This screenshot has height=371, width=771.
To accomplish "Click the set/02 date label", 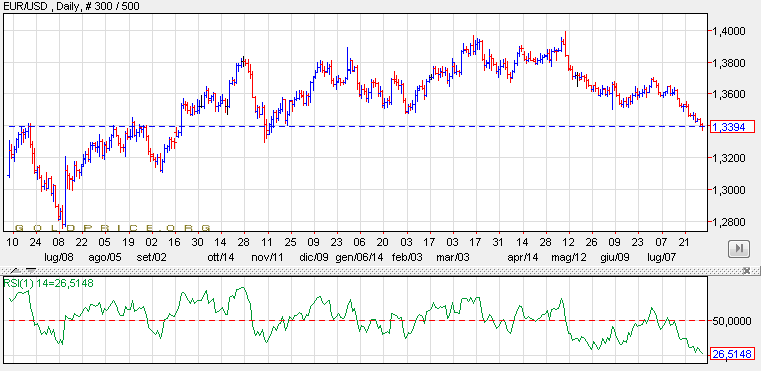I will [x=151, y=257].
